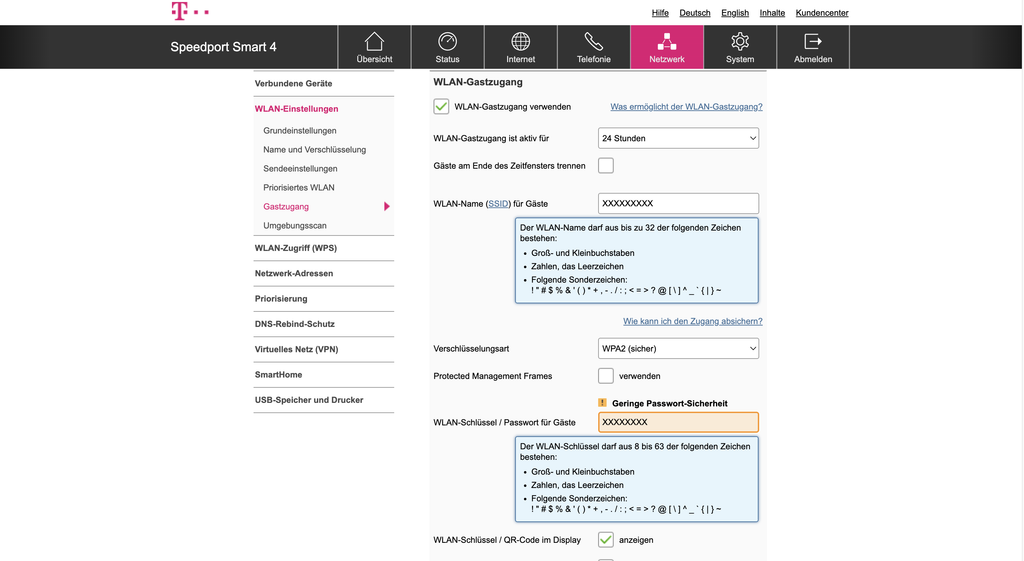
Task: Click the WLAN-Gastzugang heading
Action: click(x=478, y=82)
